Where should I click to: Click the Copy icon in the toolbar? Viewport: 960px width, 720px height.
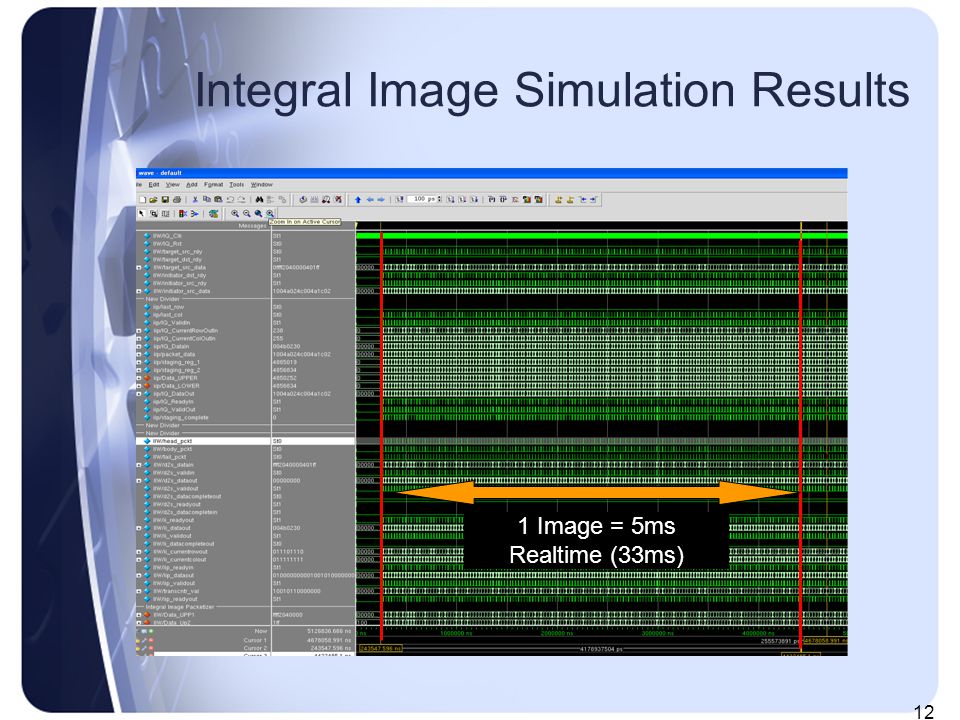pyautogui.click(x=207, y=200)
